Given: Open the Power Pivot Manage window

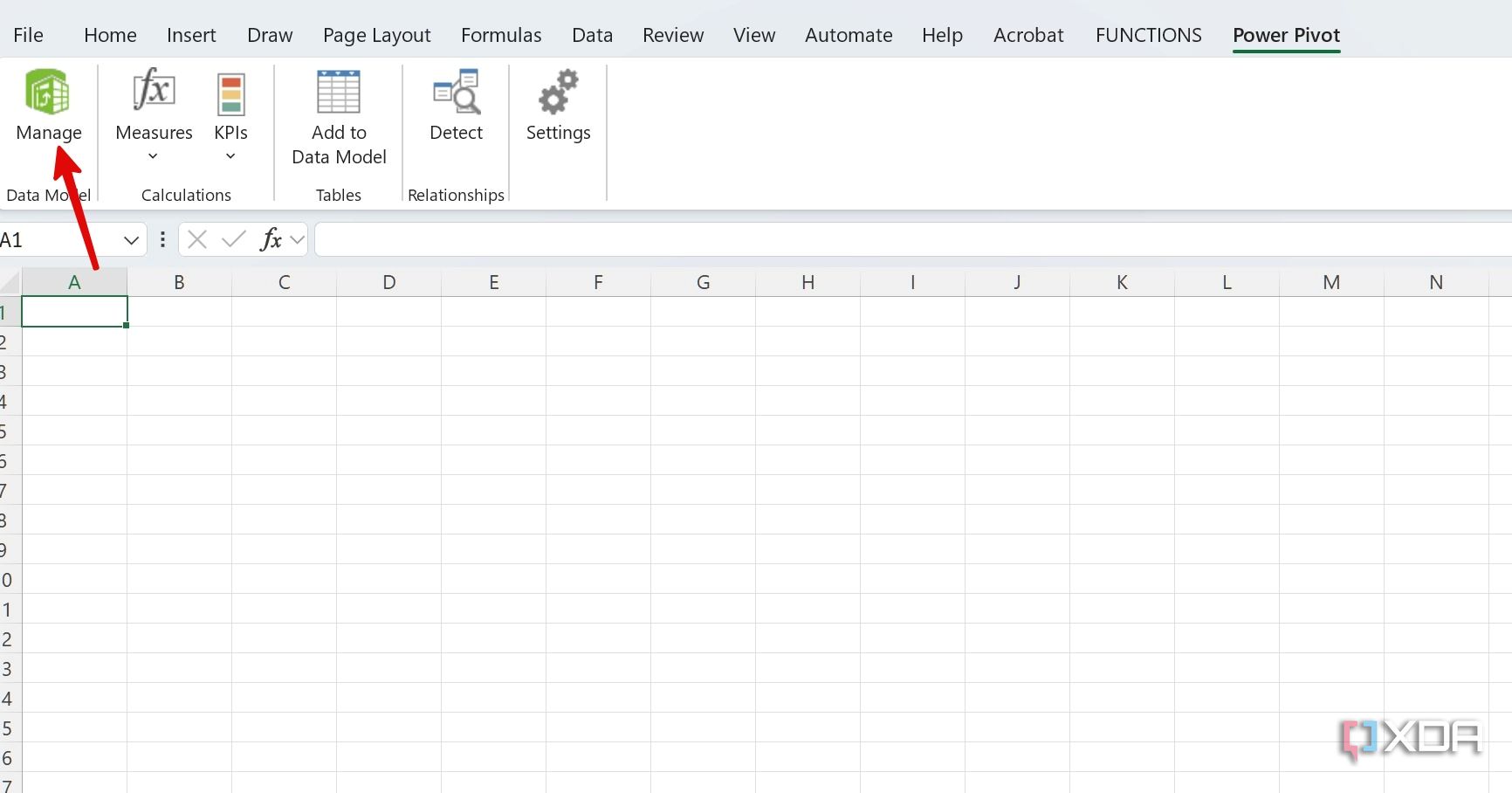Looking at the screenshot, I should tap(48, 105).
